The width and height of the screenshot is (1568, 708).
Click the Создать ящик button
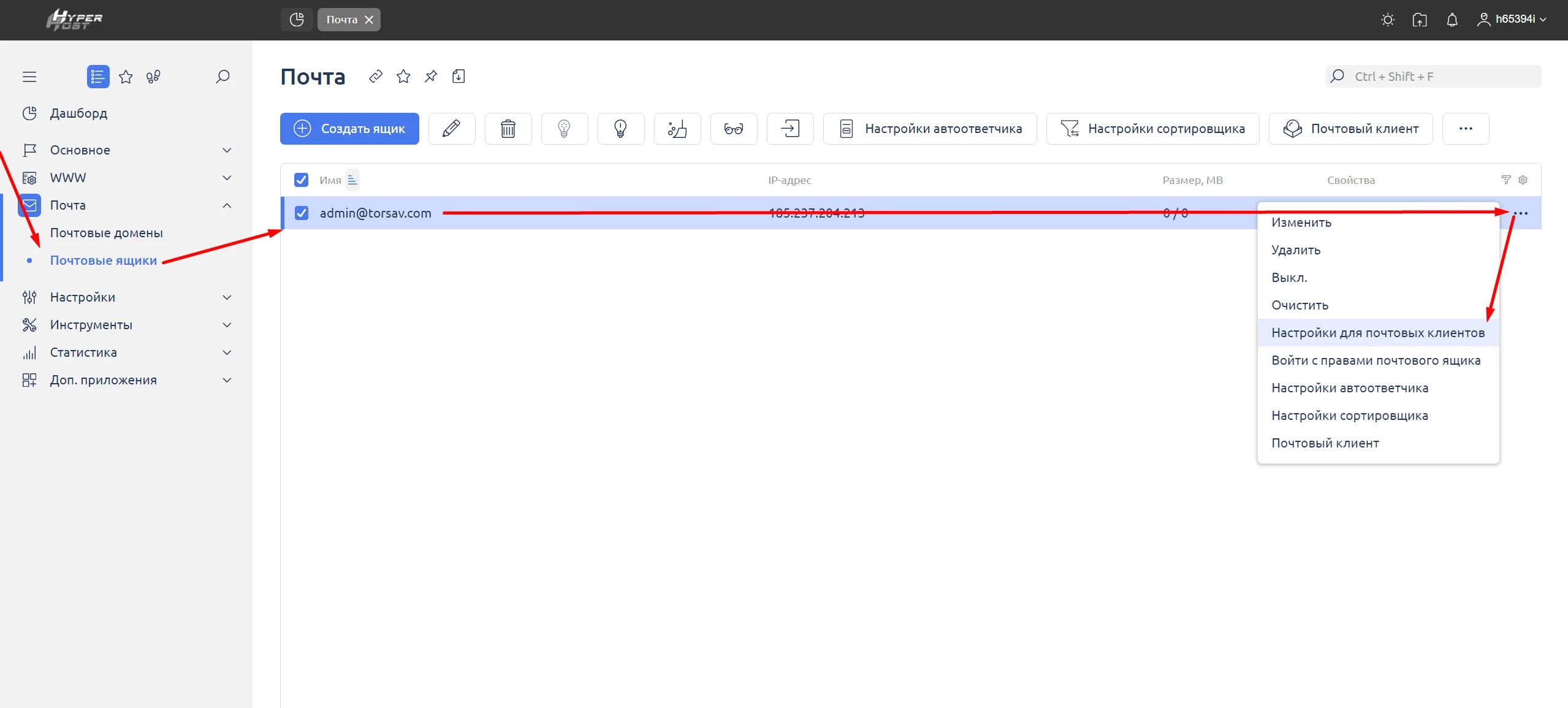[x=349, y=129]
